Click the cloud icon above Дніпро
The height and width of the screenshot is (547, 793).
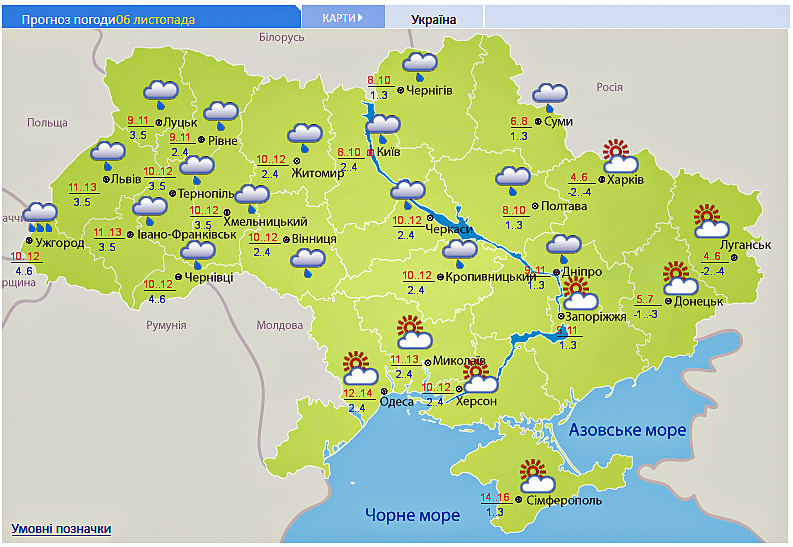(564, 246)
